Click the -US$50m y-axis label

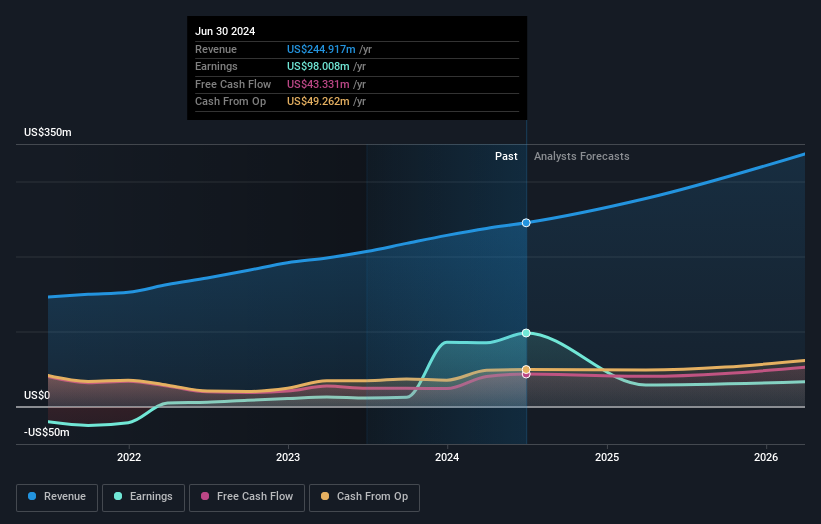click(x=47, y=432)
